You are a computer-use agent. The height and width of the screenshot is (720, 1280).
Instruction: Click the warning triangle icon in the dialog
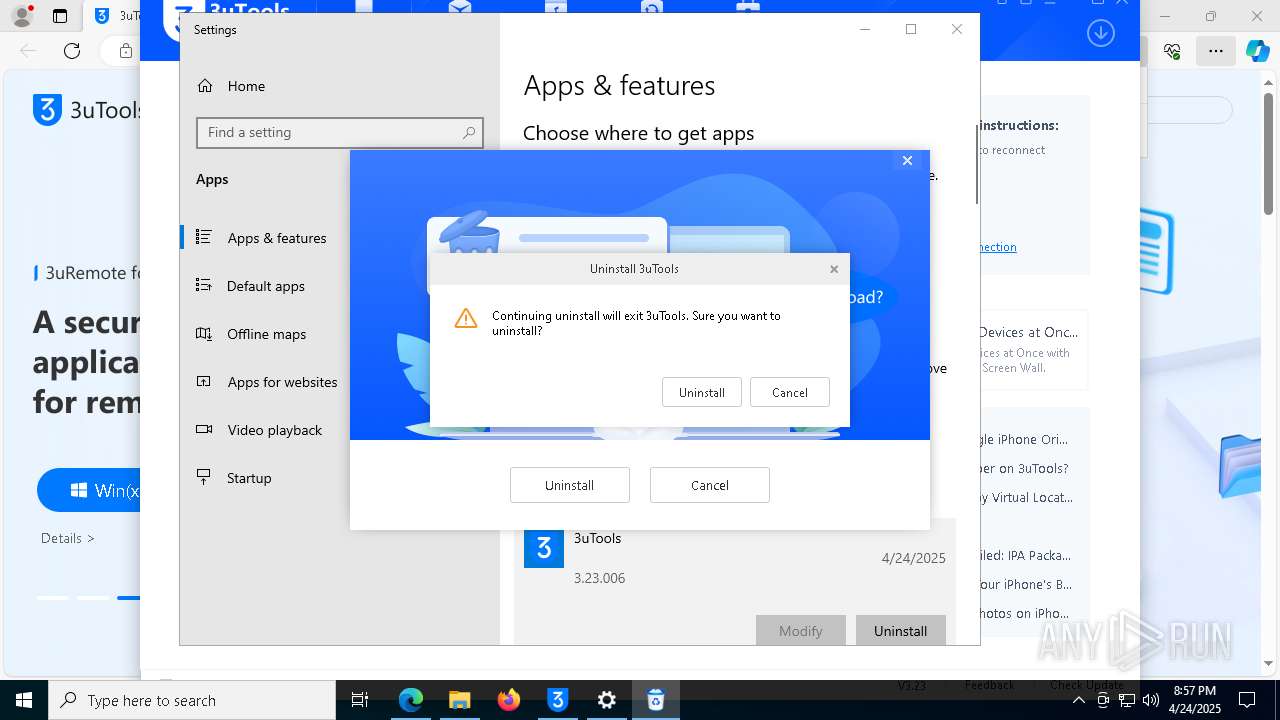click(x=466, y=319)
